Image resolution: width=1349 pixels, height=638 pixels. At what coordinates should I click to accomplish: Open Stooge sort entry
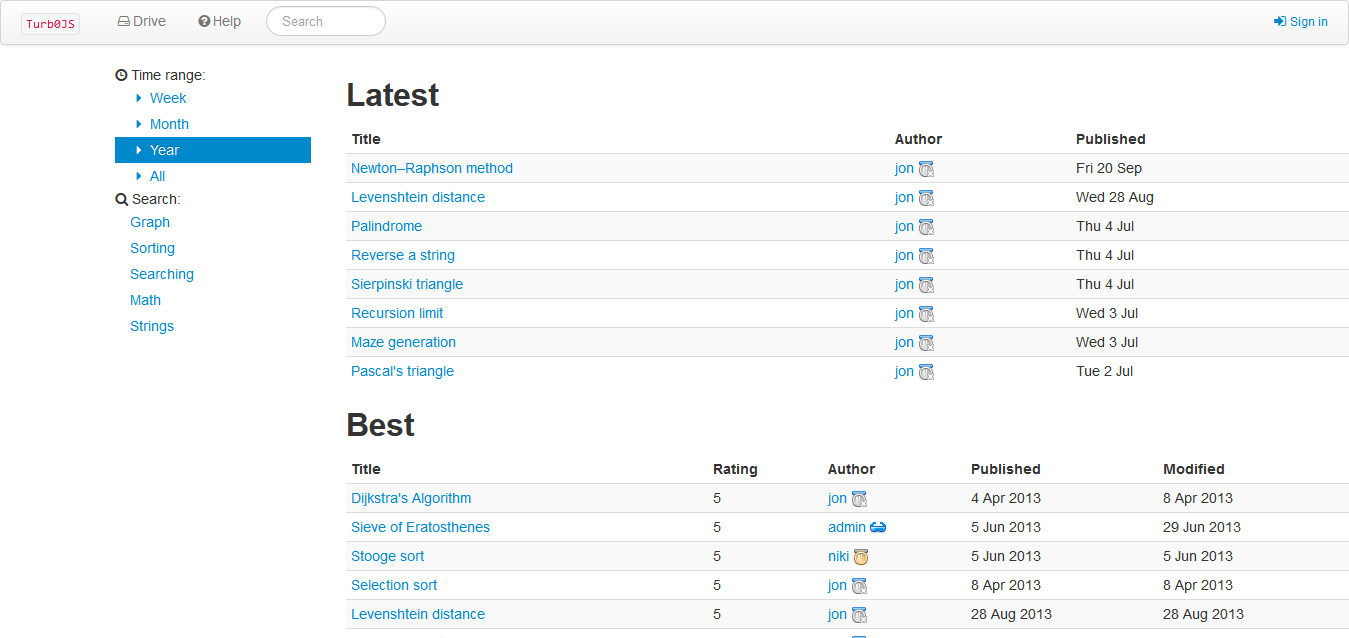click(387, 556)
